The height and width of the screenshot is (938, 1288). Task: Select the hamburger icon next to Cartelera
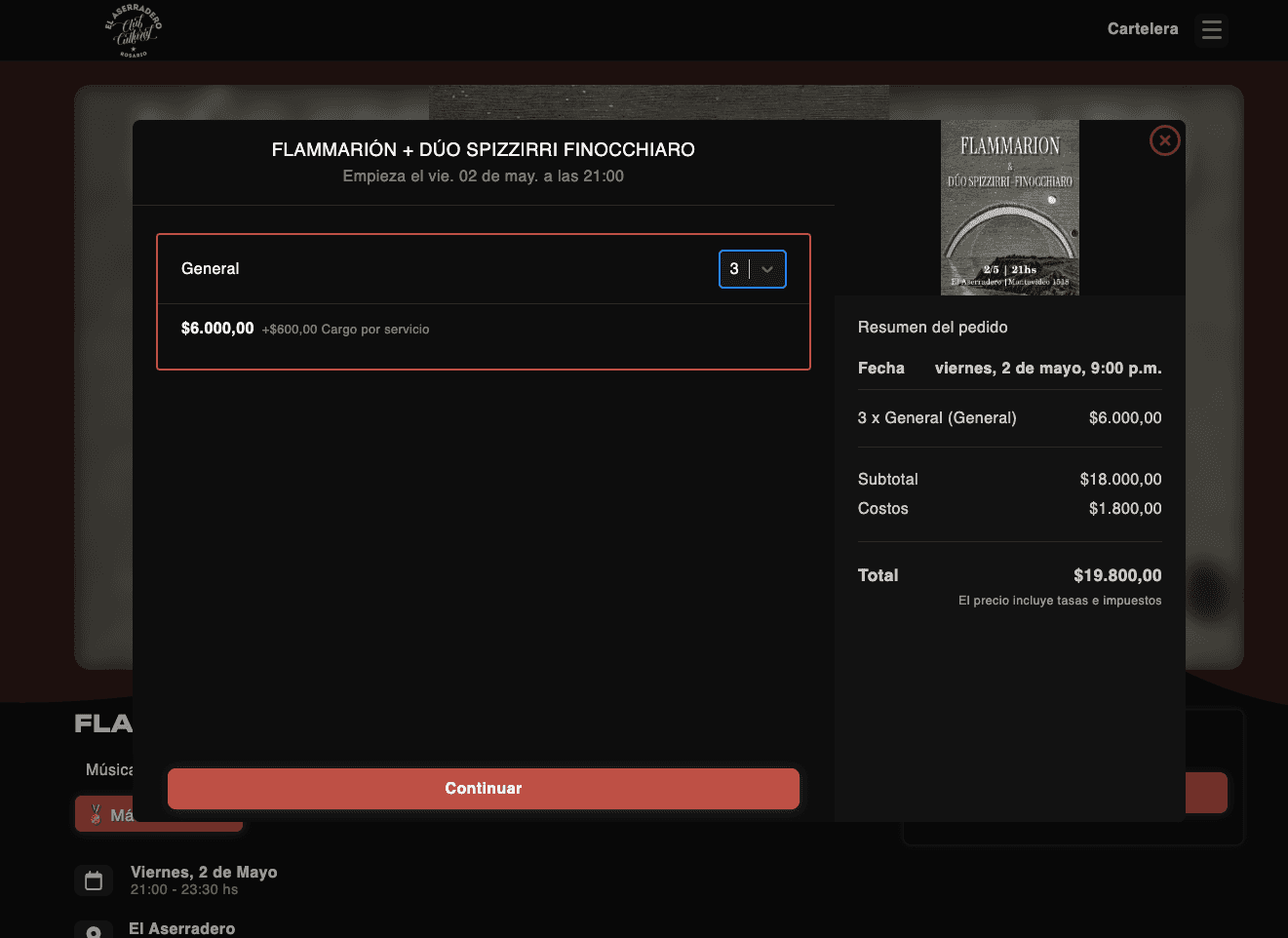[1211, 29]
